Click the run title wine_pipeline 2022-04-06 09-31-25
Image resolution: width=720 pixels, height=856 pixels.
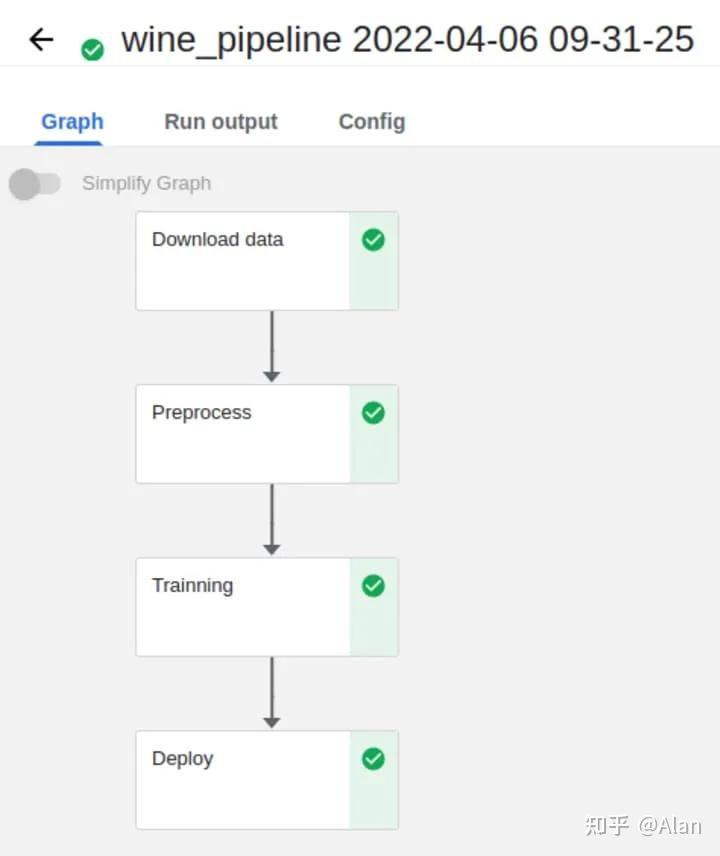[404, 39]
